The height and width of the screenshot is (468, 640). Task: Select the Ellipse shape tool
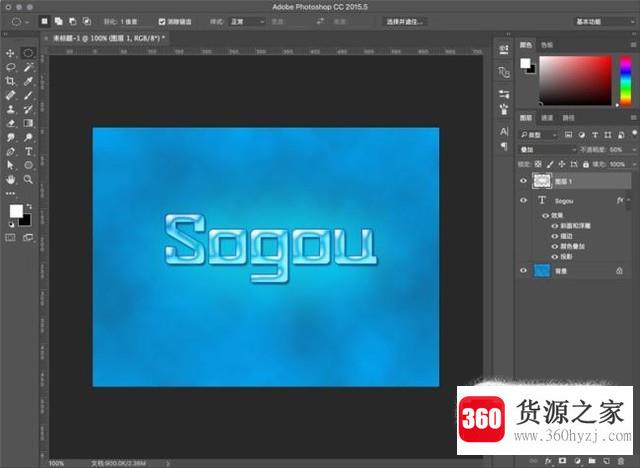(28, 165)
